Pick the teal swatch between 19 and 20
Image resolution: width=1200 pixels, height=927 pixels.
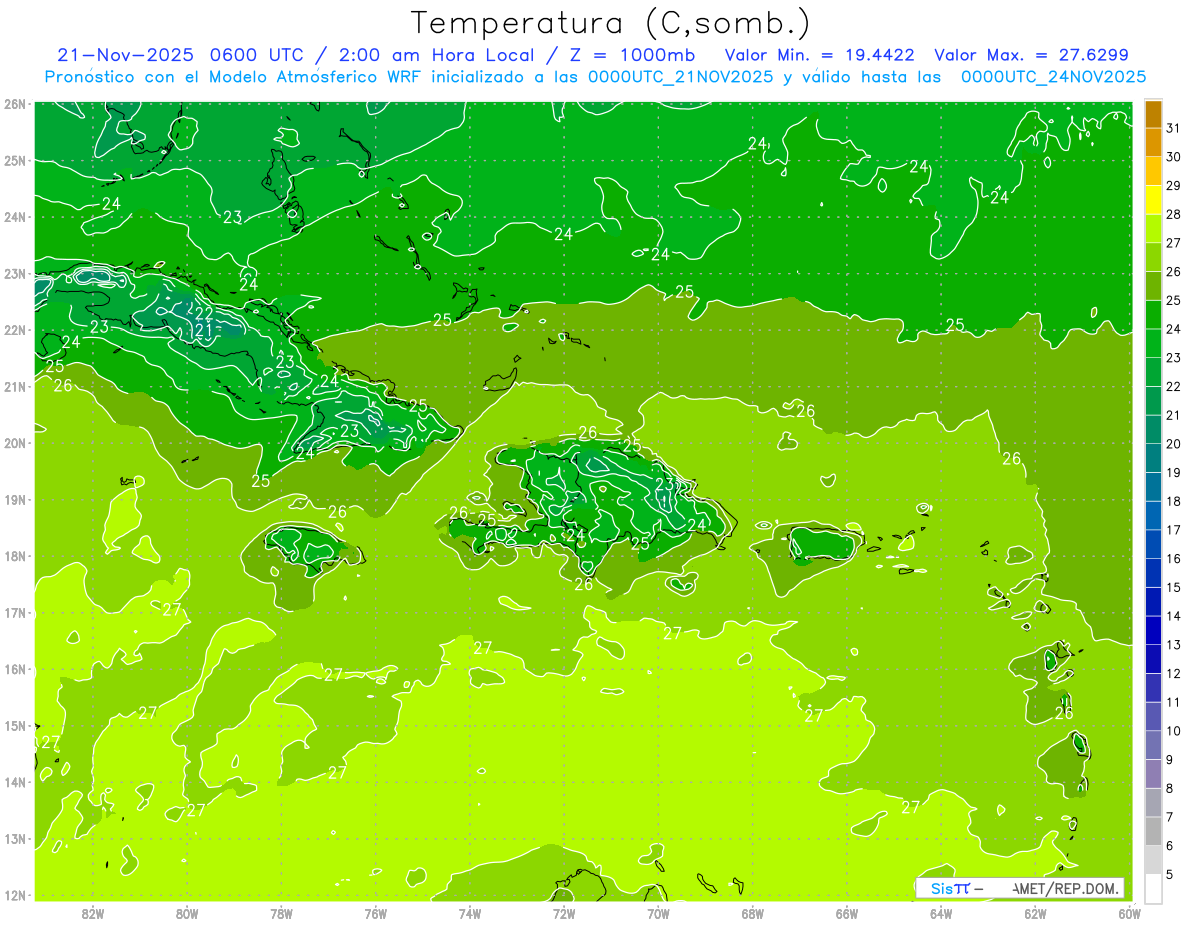[1153, 458]
